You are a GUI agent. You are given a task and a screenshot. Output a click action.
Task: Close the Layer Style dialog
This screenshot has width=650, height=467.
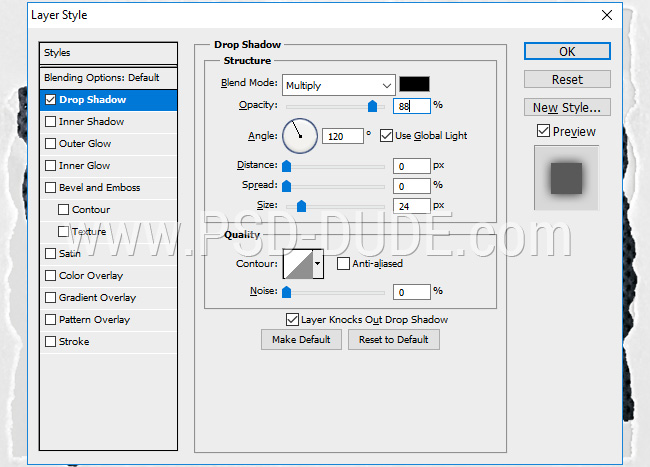605,15
